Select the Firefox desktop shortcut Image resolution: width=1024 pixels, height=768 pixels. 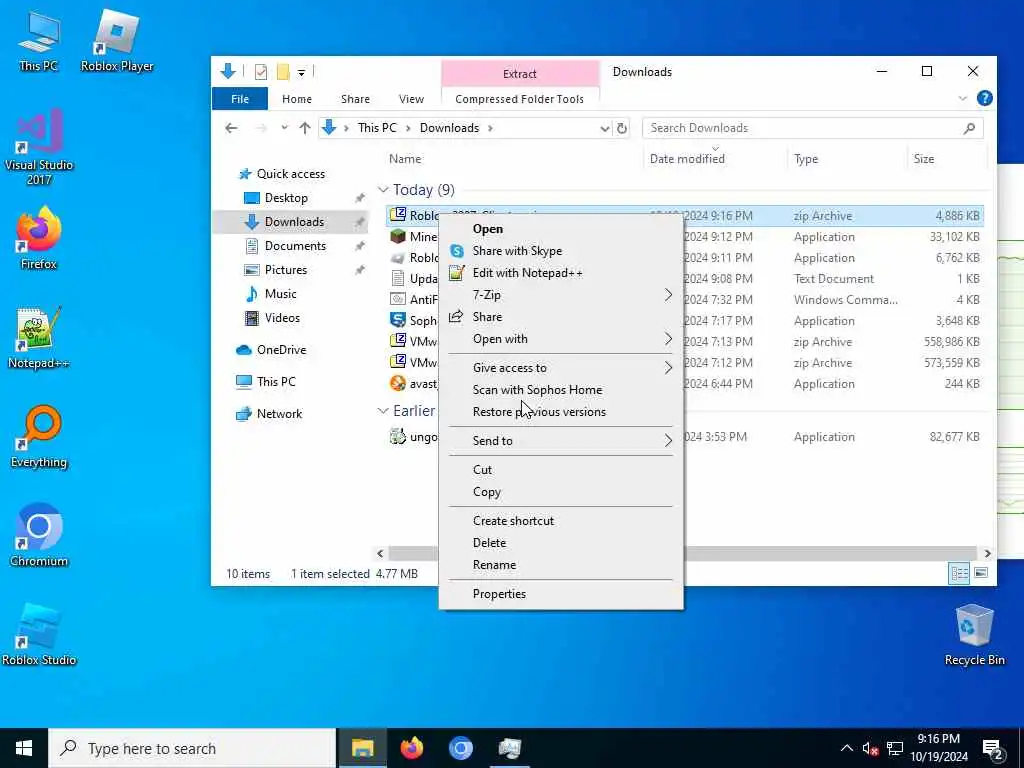point(39,238)
